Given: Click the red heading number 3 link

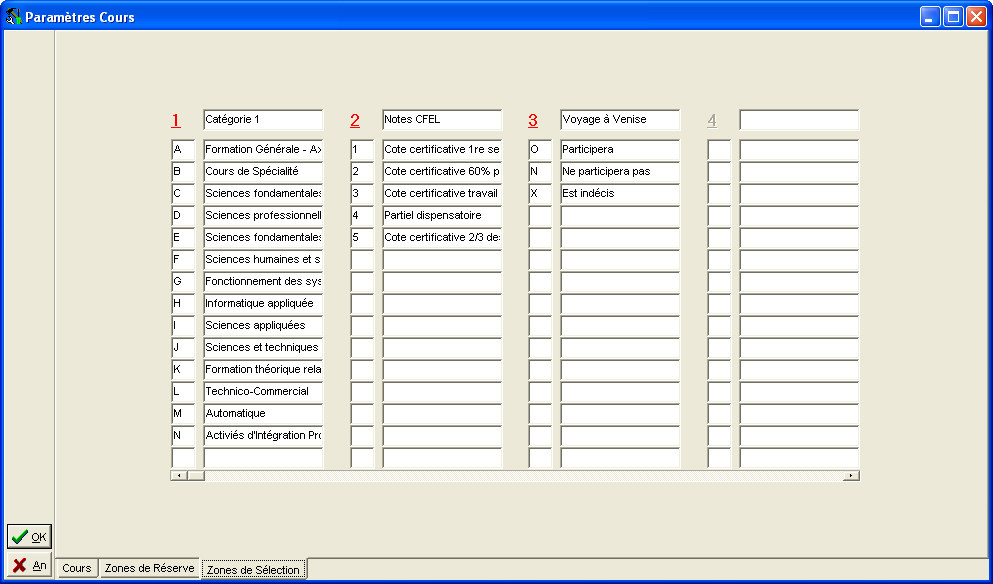Looking at the screenshot, I should pyautogui.click(x=533, y=120).
